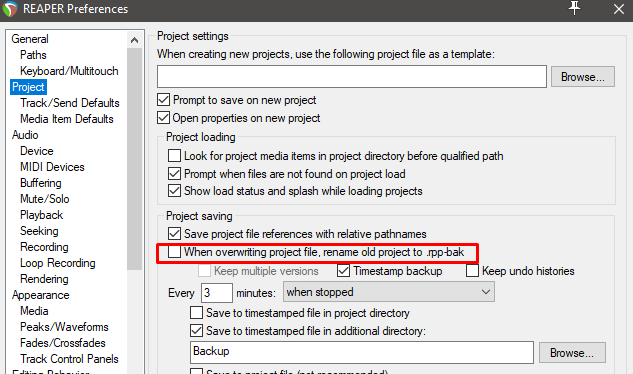Screen dimensions: 633x374
Task: Open Track Control Panels preferences
Action: pos(69,359)
